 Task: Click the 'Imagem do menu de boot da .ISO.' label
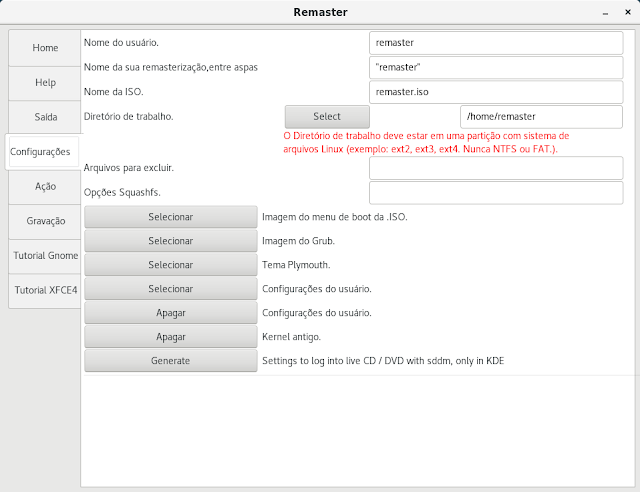pos(335,217)
